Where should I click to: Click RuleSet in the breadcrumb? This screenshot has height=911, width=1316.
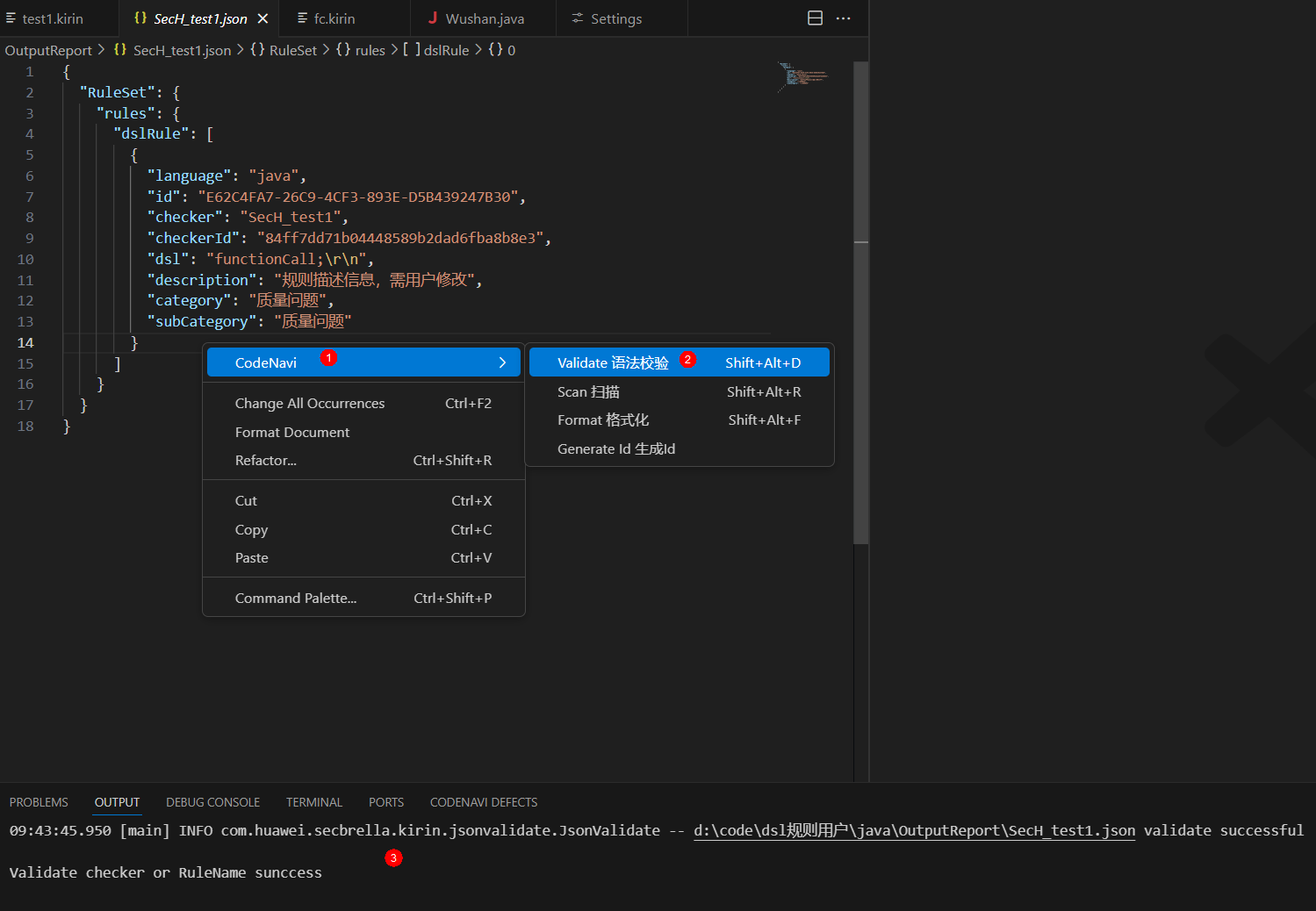293,51
